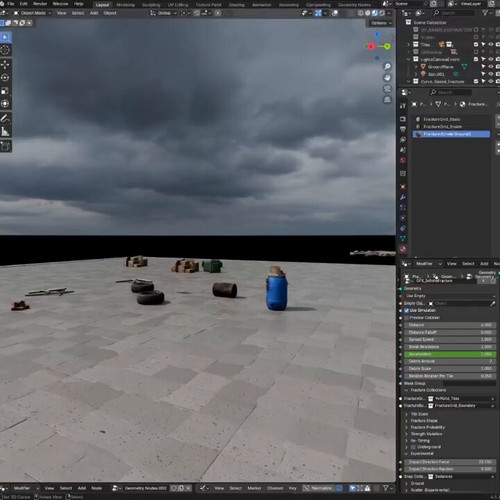Select the Add Cube tool
The height and width of the screenshot is (500, 500).
click(x=5, y=146)
